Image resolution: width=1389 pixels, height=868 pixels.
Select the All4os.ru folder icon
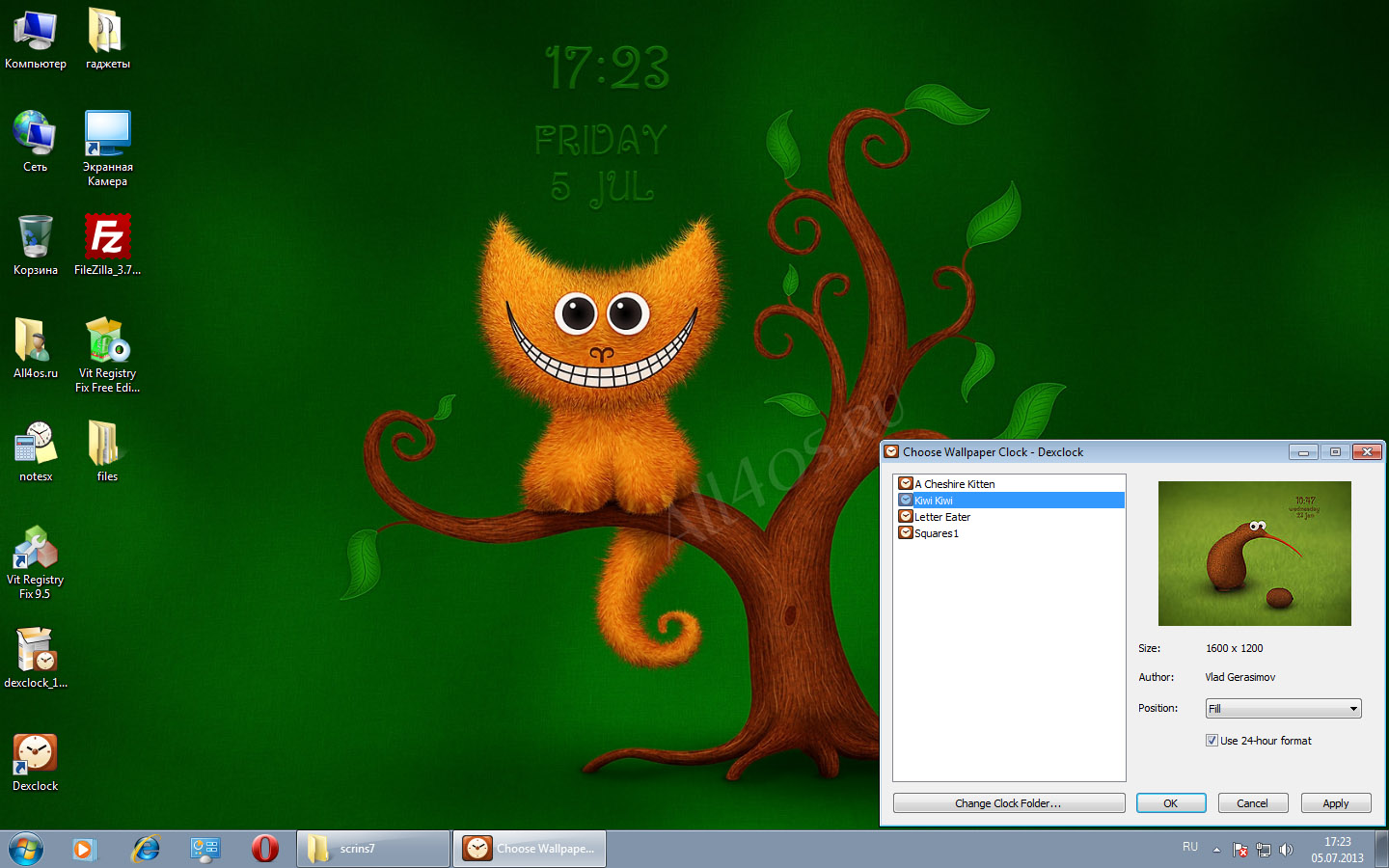[x=36, y=348]
